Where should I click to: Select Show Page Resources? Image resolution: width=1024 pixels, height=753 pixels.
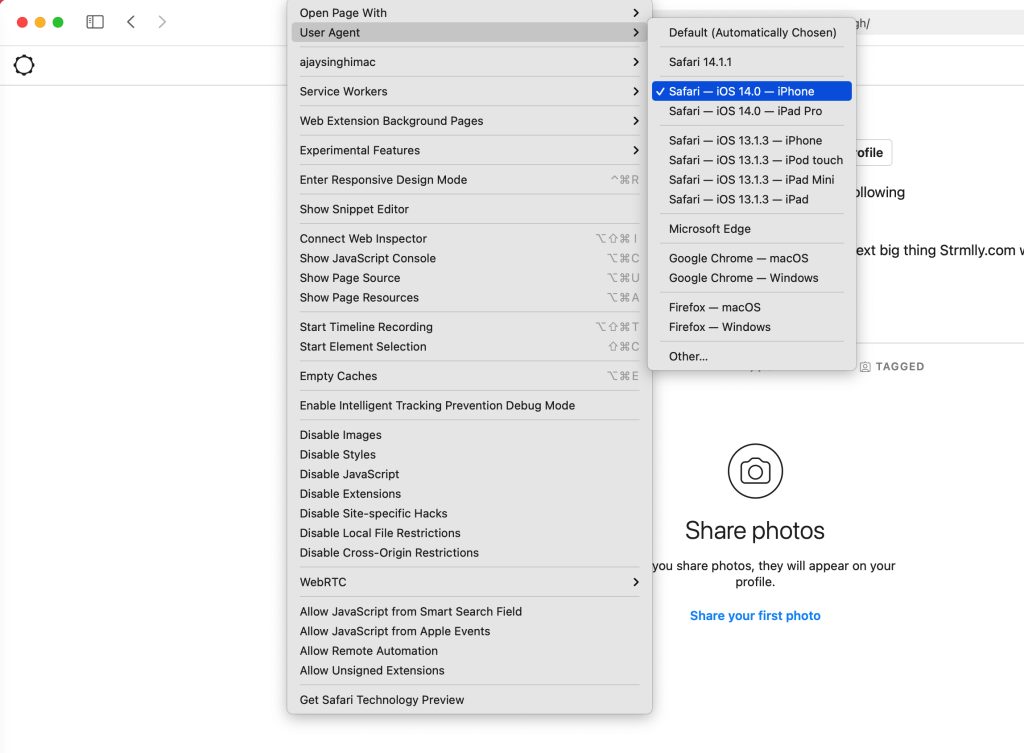tap(469, 297)
